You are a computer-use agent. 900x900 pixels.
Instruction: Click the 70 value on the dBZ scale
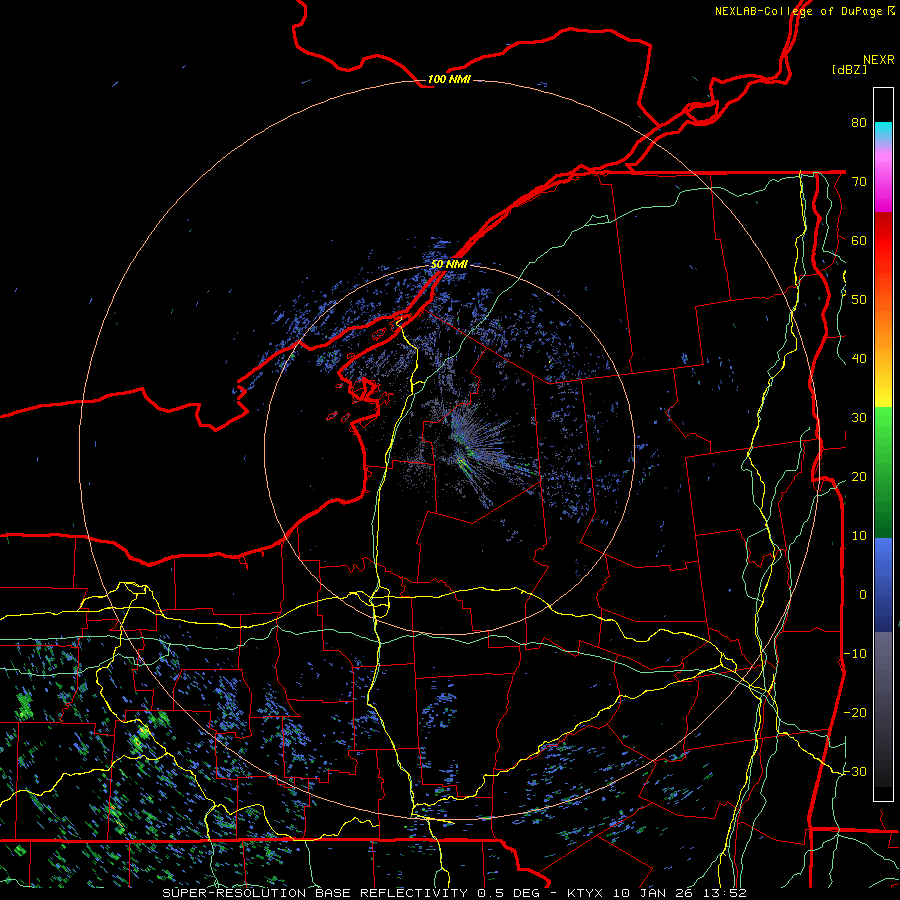[859, 181]
